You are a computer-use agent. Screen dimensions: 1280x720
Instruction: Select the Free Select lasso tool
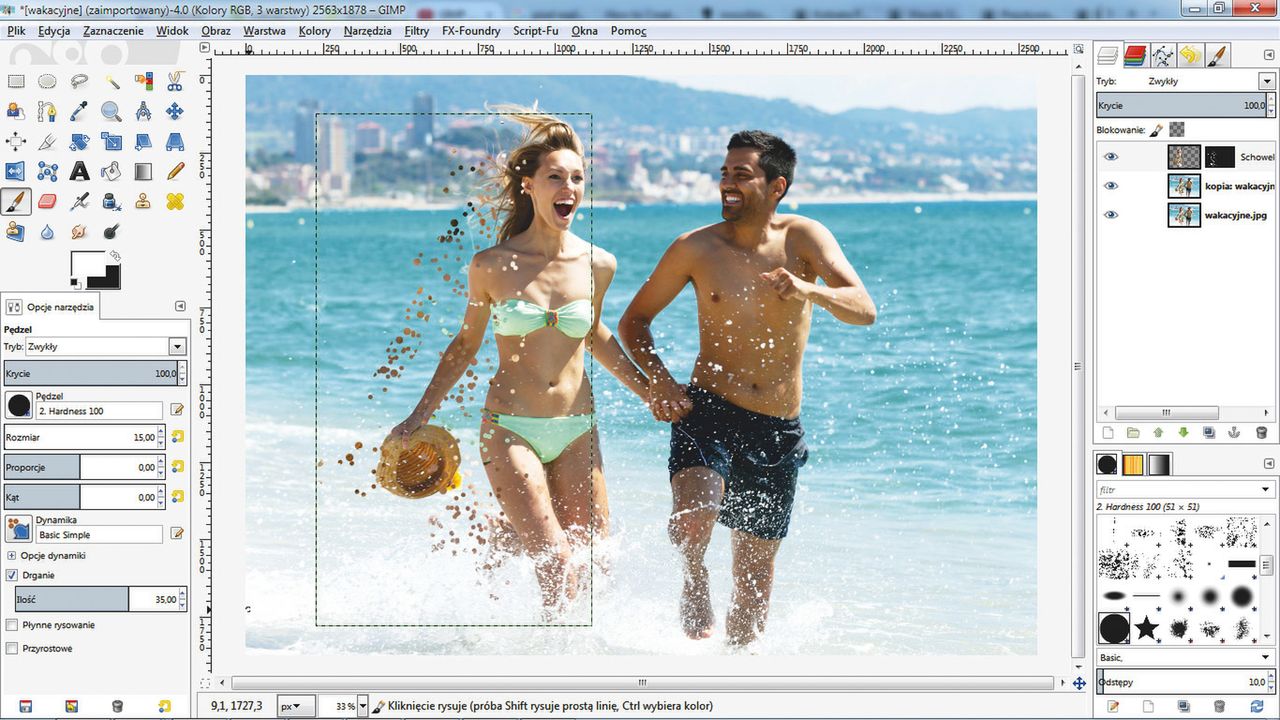pos(79,82)
